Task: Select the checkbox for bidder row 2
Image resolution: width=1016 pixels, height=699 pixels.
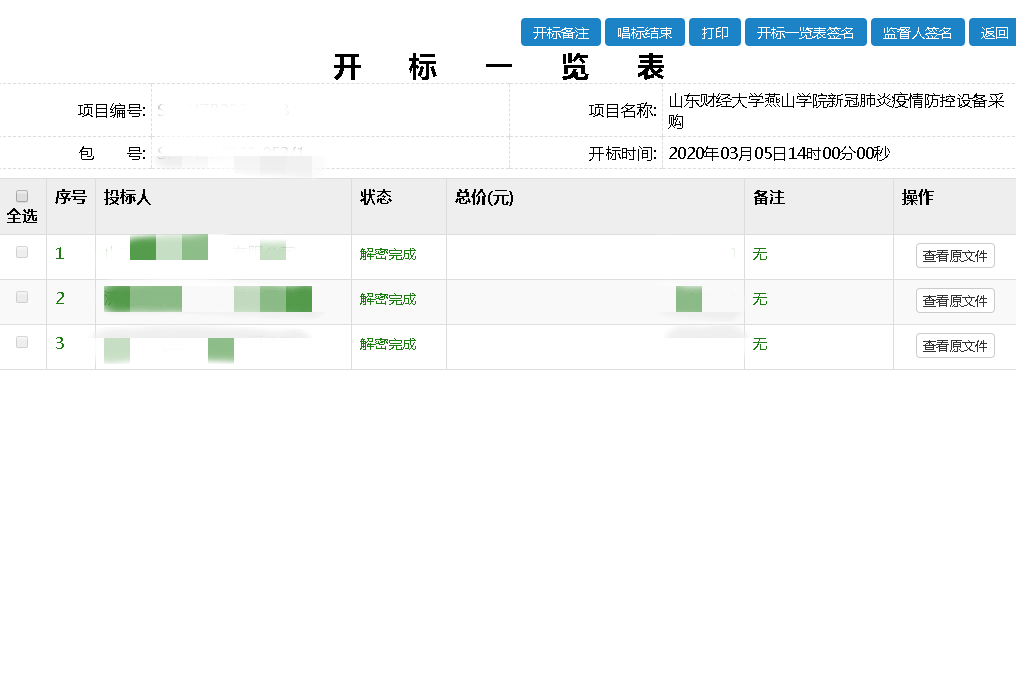Action: [22, 297]
